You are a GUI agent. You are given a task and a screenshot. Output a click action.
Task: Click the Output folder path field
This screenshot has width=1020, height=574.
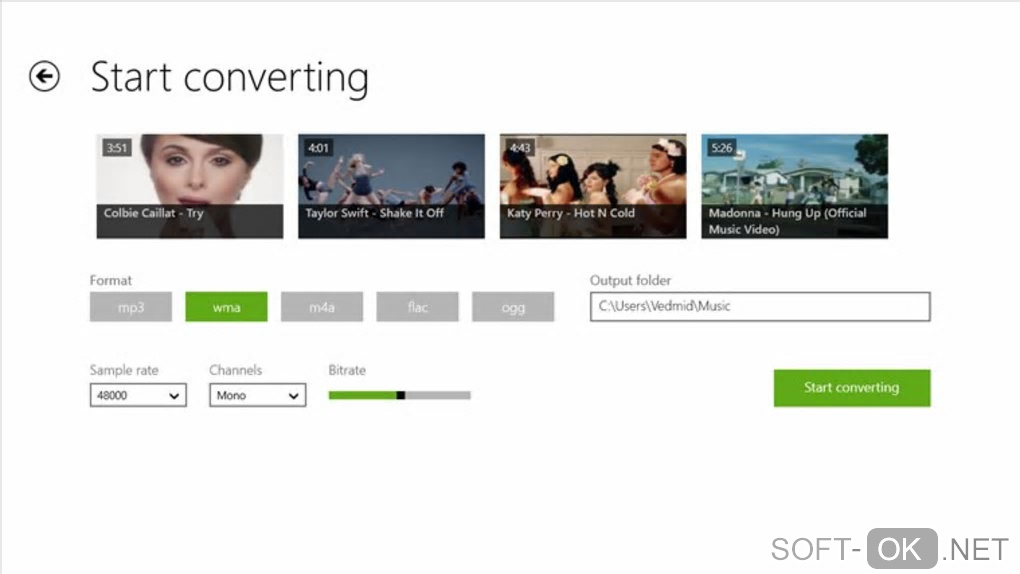[x=760, y=307]
